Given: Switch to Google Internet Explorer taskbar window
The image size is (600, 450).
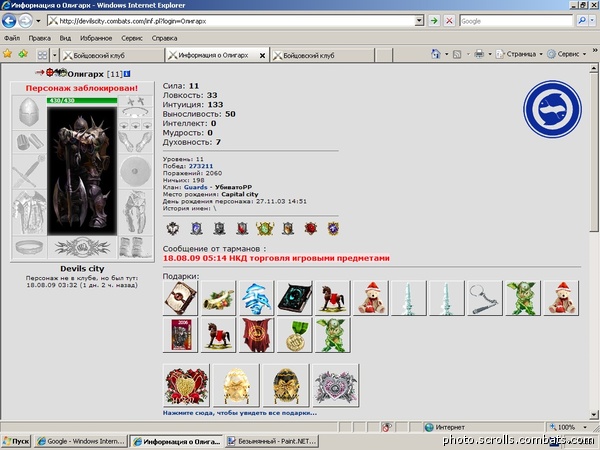Looking at the screenshot, I should [80, 441].
